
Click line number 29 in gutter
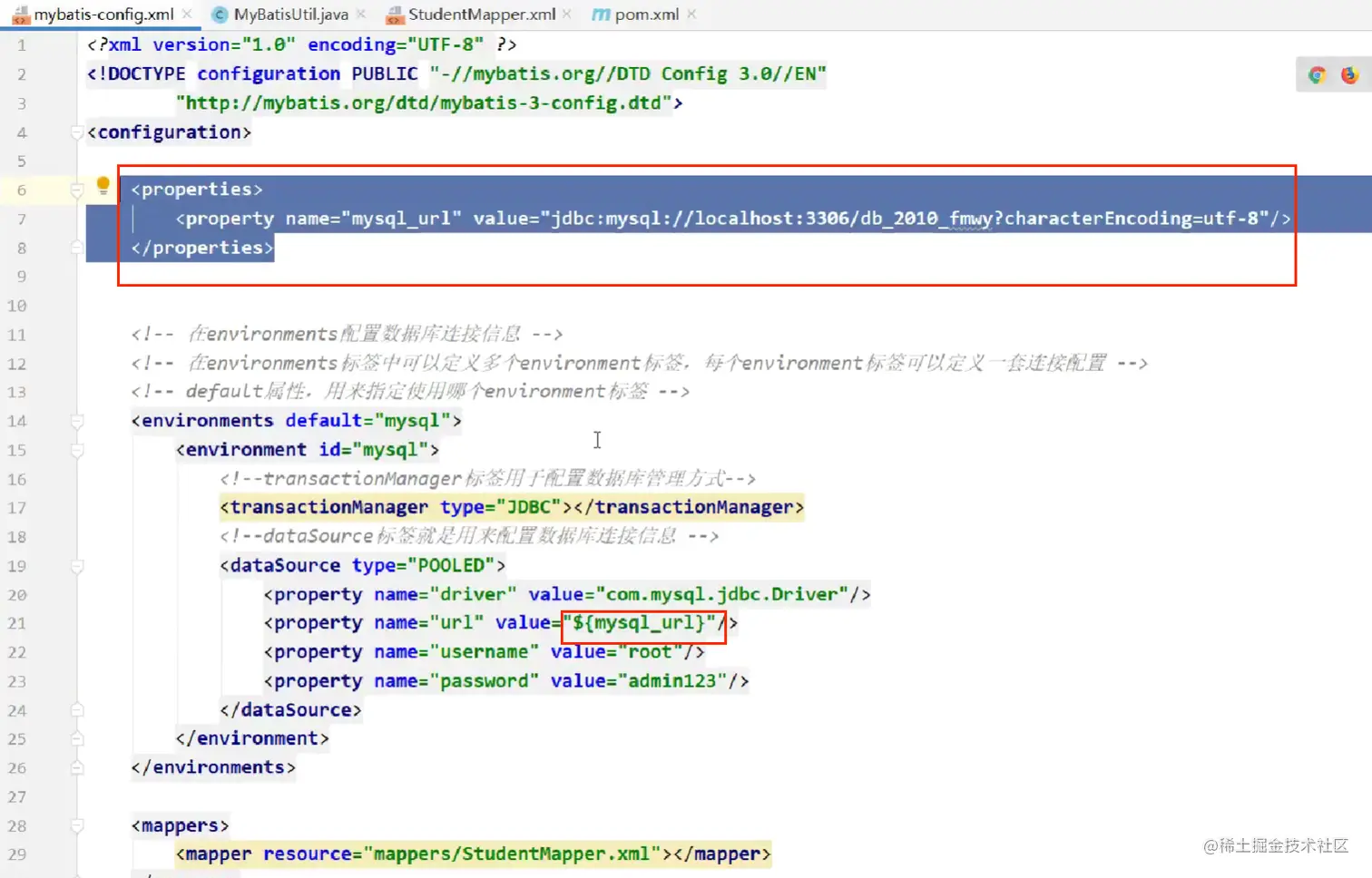(17, 854)
